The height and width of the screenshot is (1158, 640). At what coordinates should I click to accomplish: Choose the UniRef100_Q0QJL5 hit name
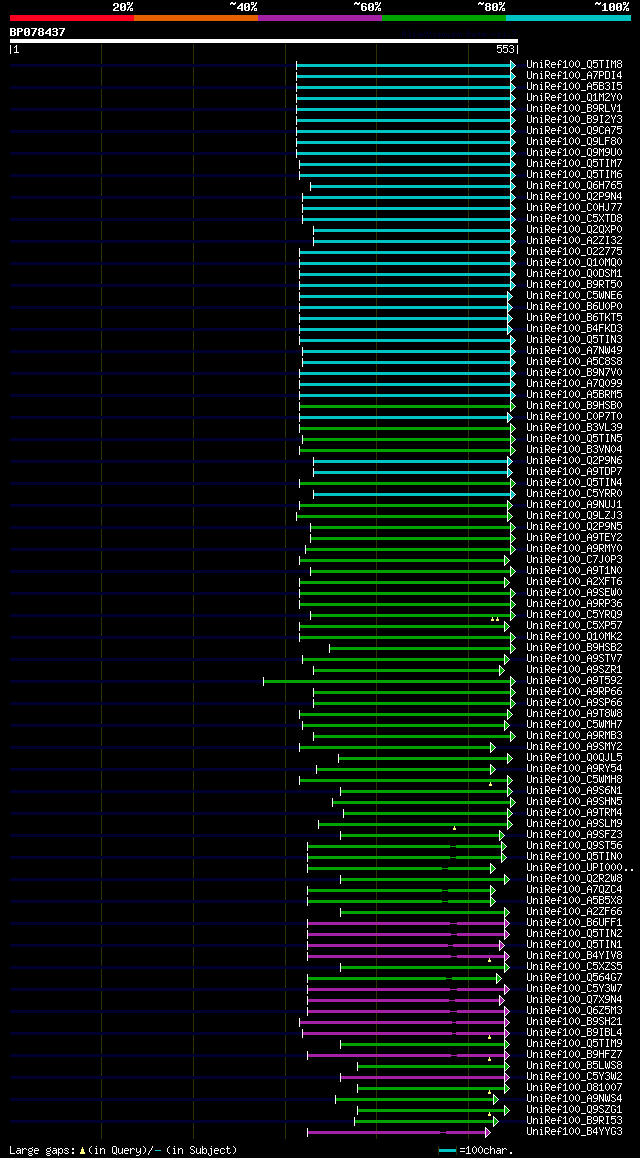point(574,756)
